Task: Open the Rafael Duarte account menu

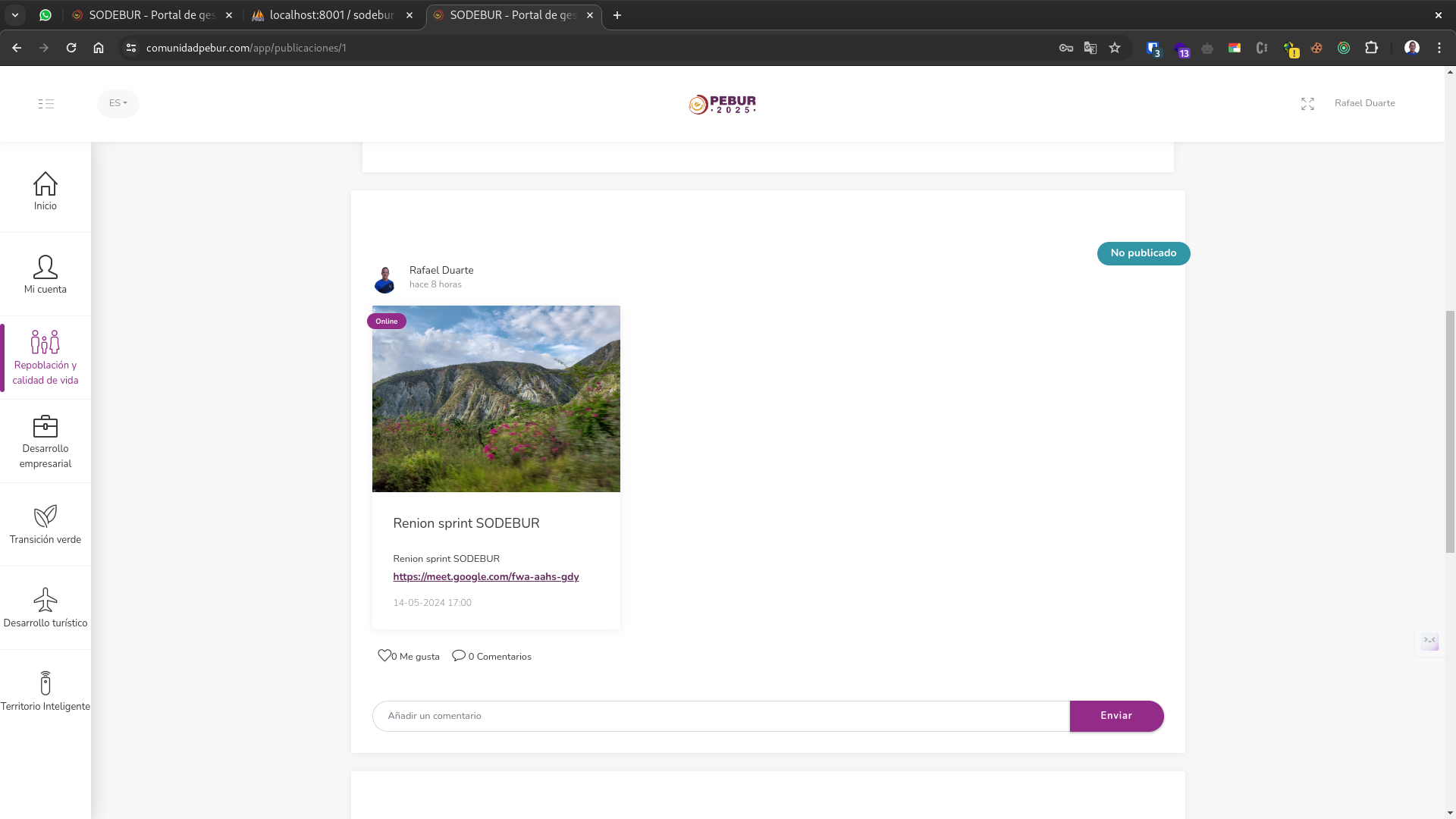Action: point(1365,103)
